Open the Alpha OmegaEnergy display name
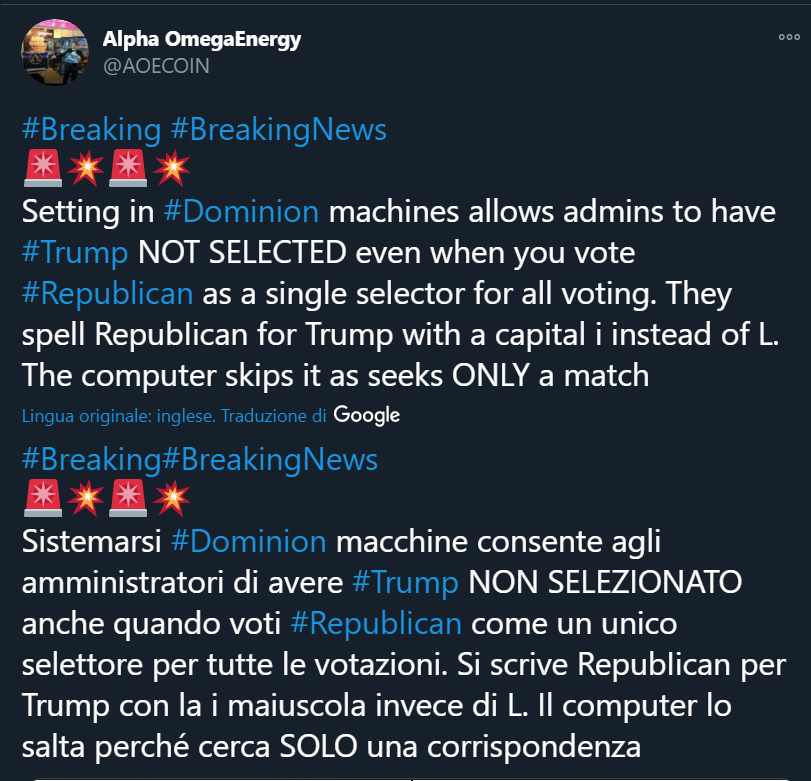The image size is (811, 781). tap(201, 39)
